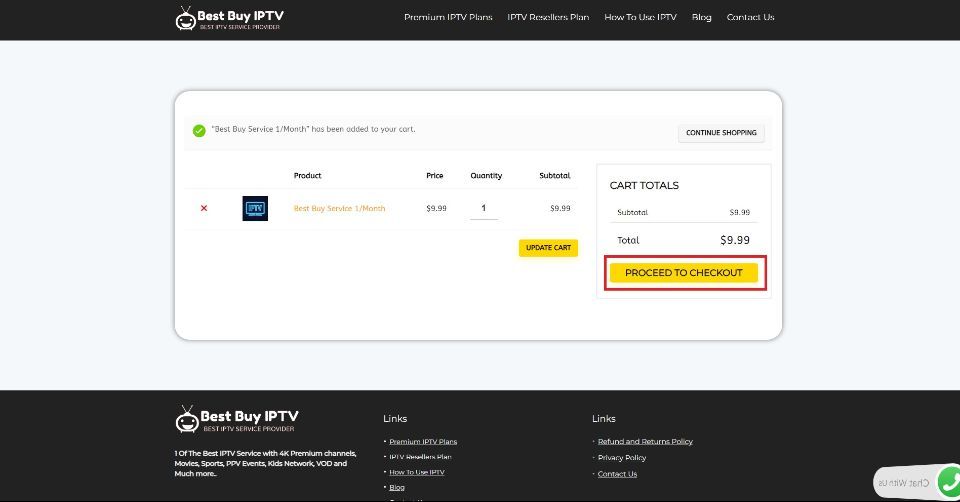Open the IPTV product thumbnail image
The image size is (960, 502).
pos(255,208)
